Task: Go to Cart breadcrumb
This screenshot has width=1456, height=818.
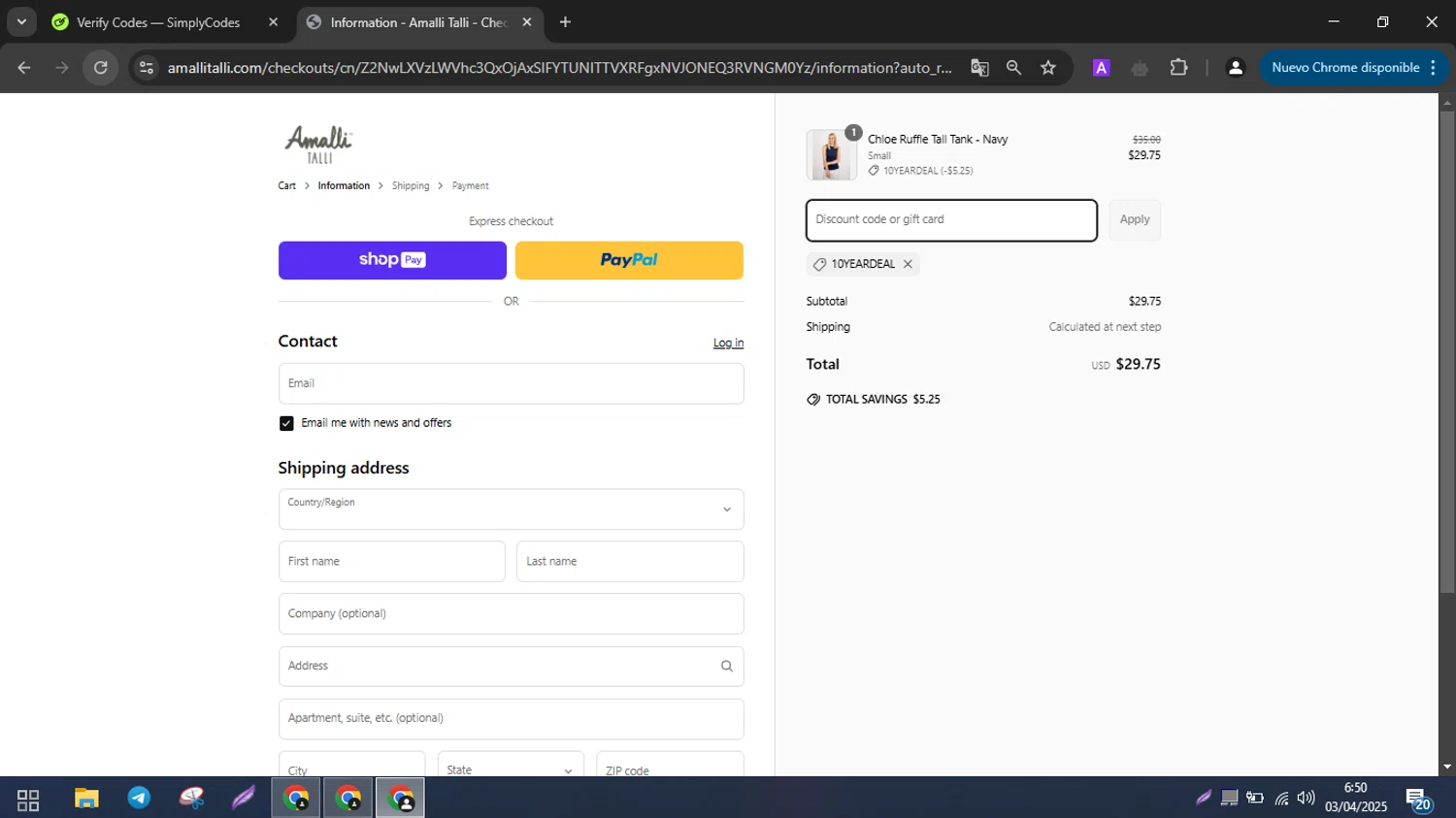Action: point(286,185)
